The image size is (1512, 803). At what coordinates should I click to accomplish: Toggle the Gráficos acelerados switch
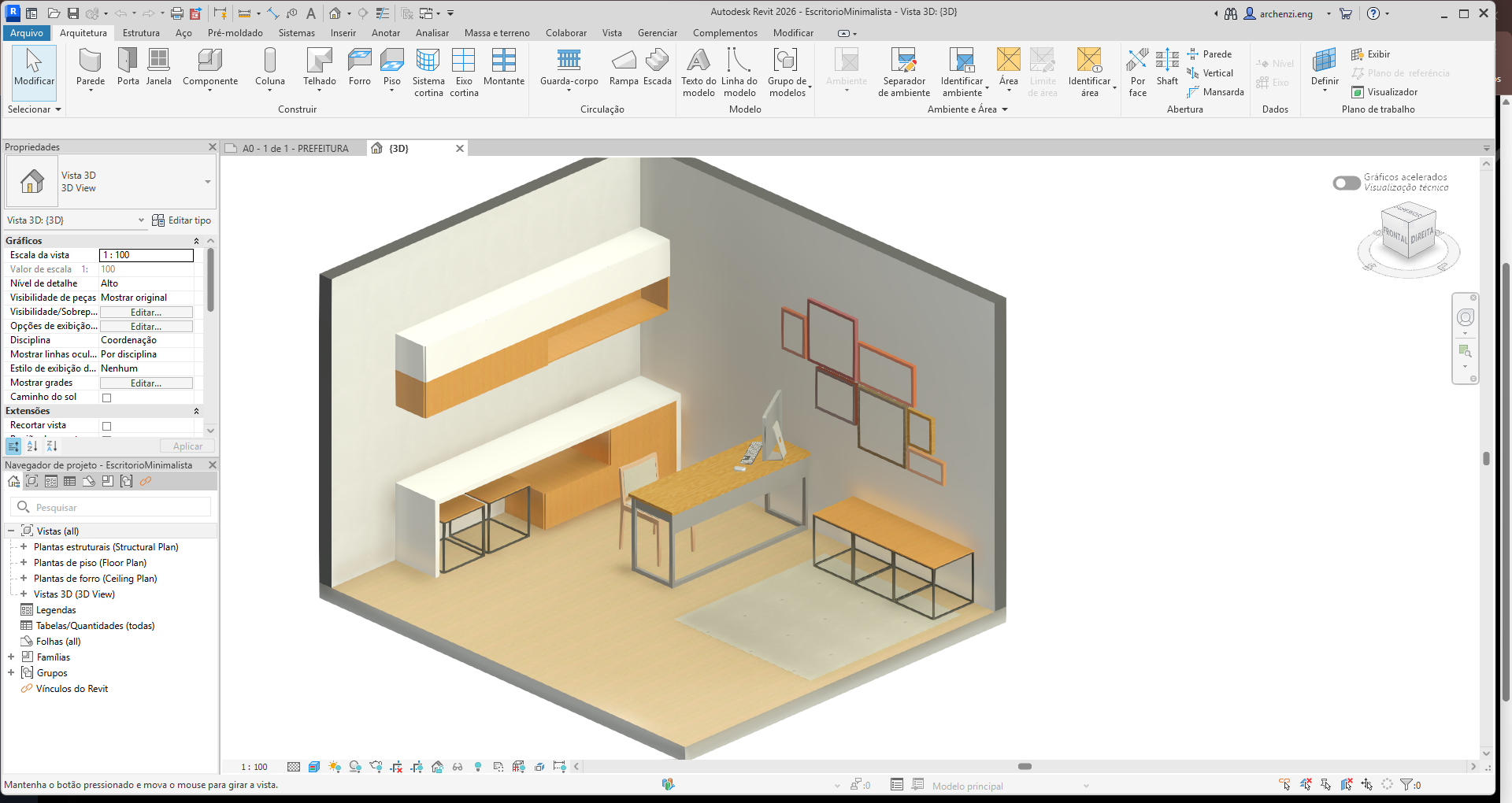(1346, 183)
